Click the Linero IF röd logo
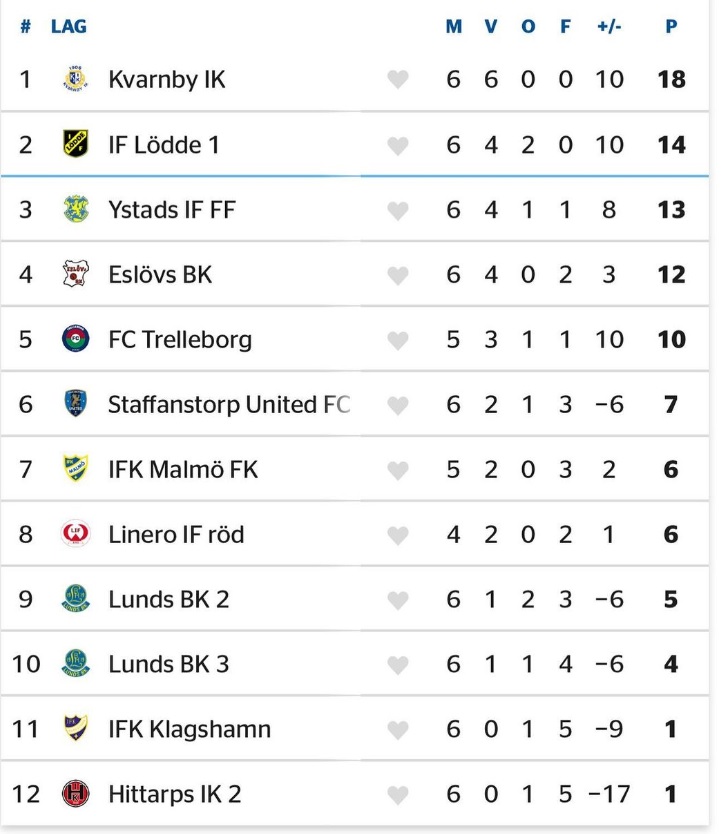The width and height of the screenshot is (721, 834). click(x=75, y=534)
